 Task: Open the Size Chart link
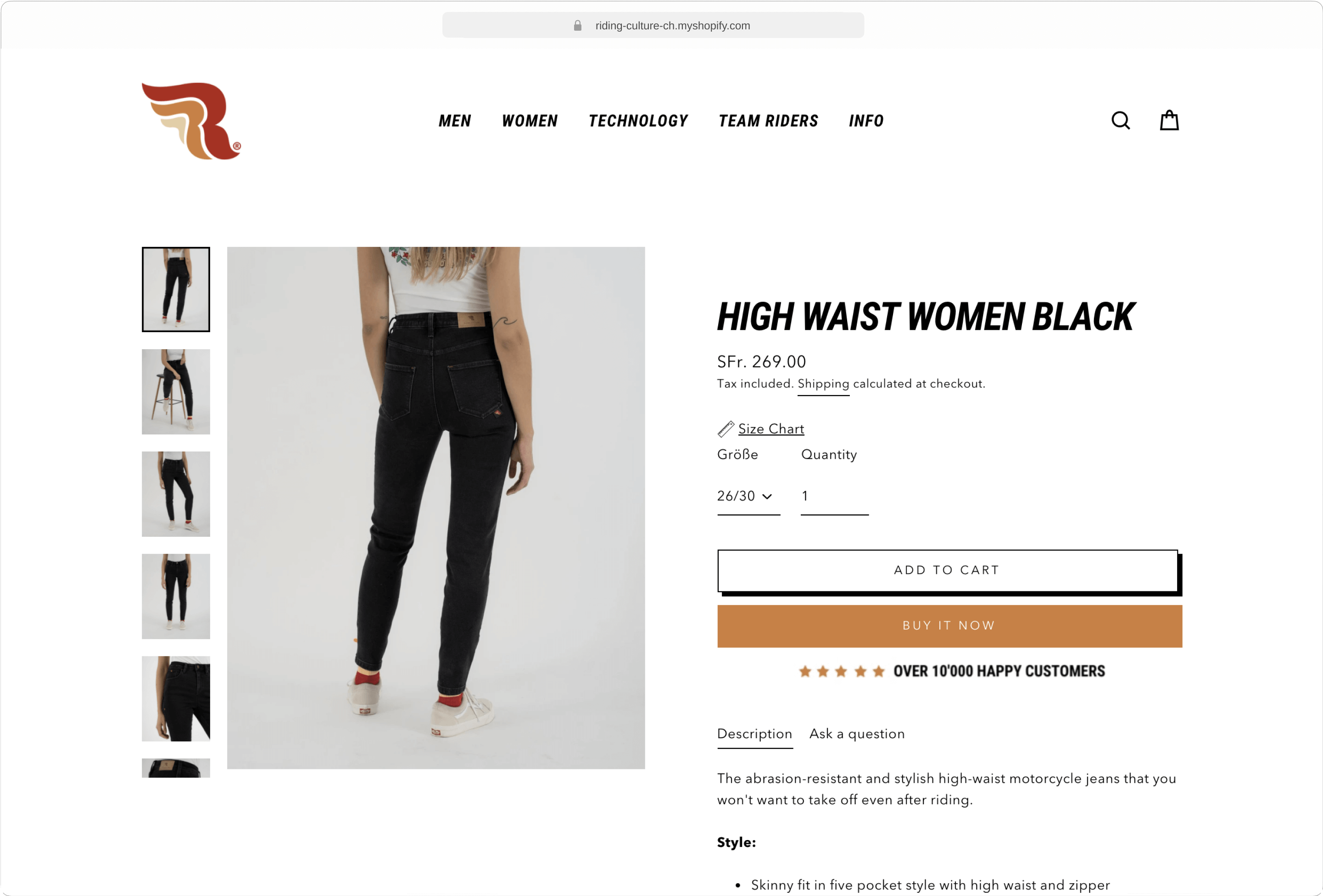(x=771, y=429)
